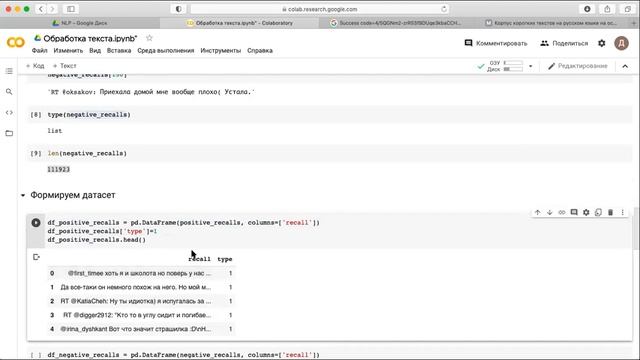Open Safari share button
The height and width of the screenshot is (360, 640).
(x=607, y=9)
